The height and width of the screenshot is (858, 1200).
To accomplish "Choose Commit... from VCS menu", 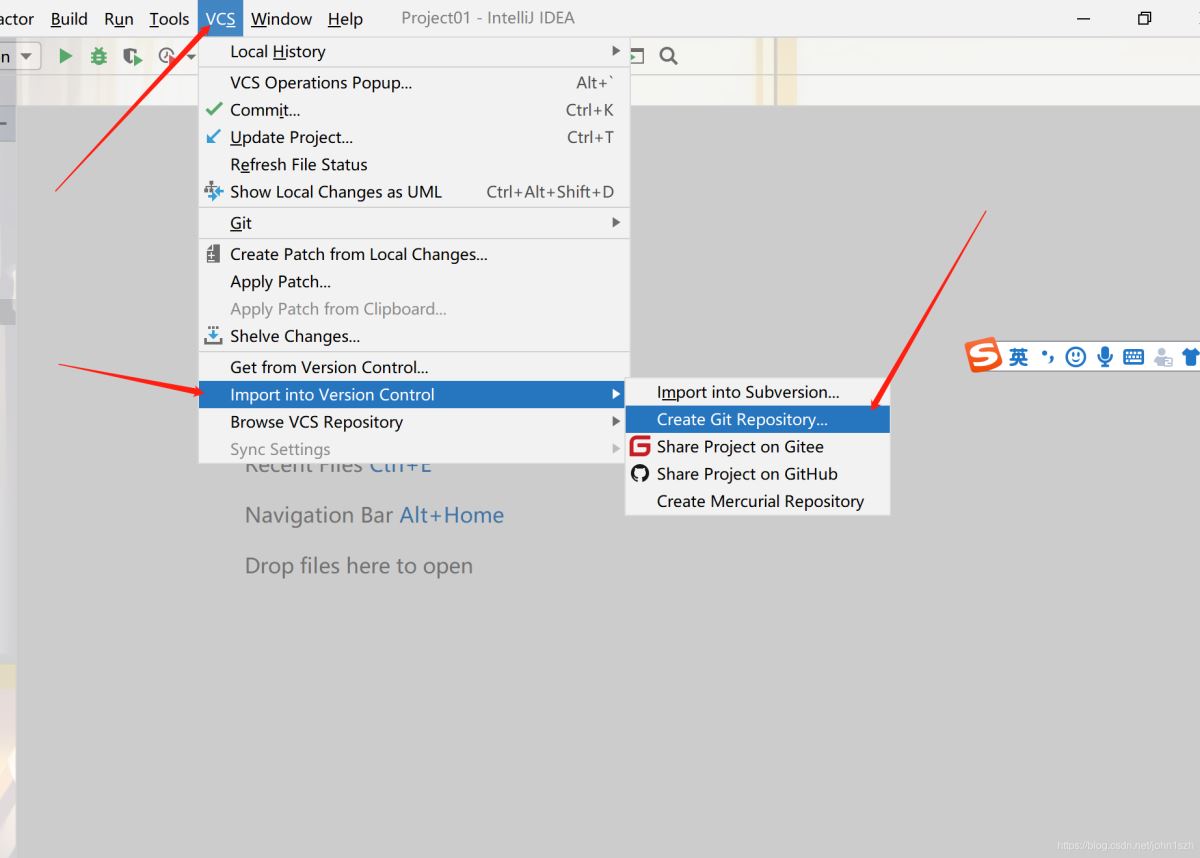I will click(414, 110).
